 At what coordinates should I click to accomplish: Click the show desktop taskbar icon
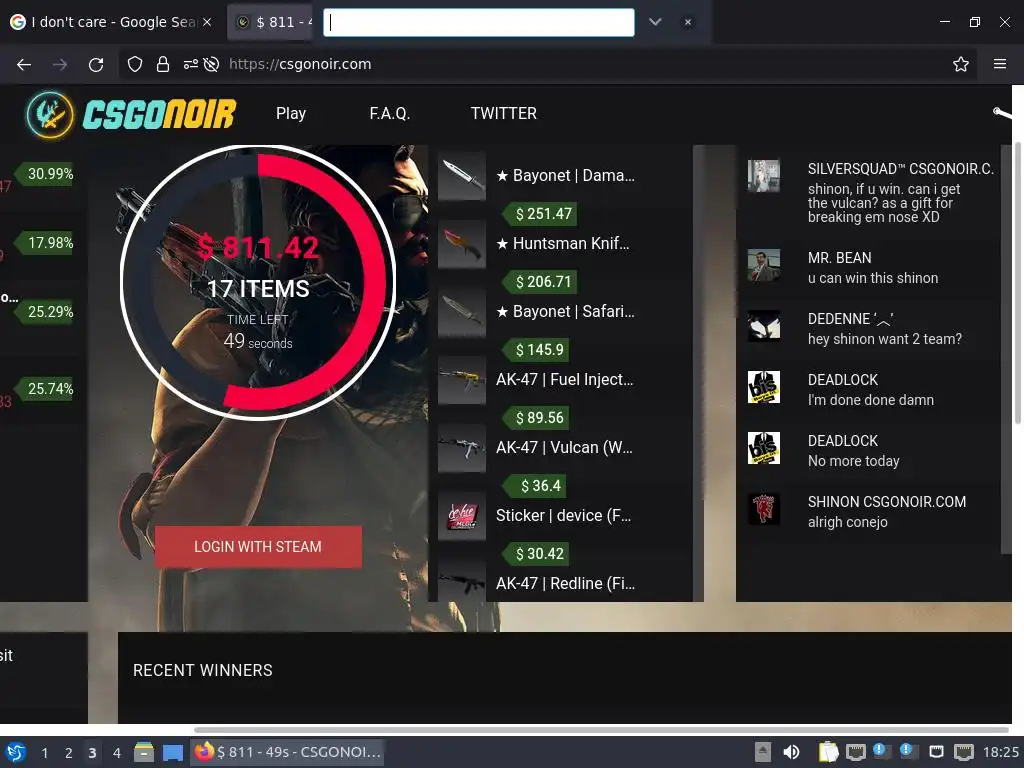(x=173, y=753)
